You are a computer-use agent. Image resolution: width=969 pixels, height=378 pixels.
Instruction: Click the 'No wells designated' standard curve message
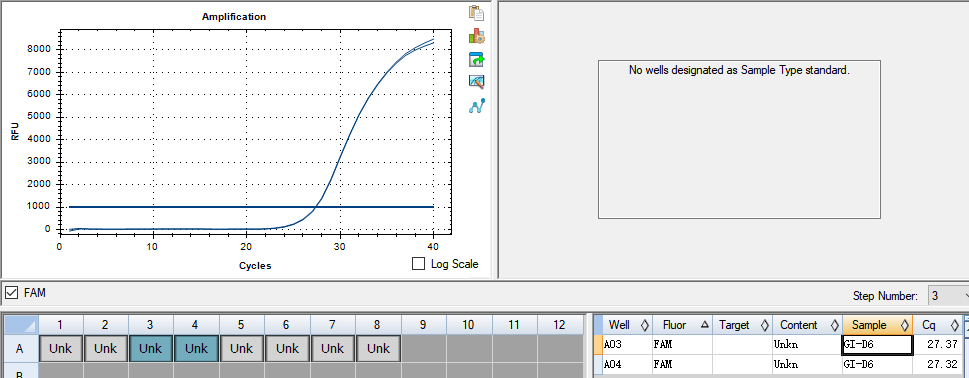739,70
